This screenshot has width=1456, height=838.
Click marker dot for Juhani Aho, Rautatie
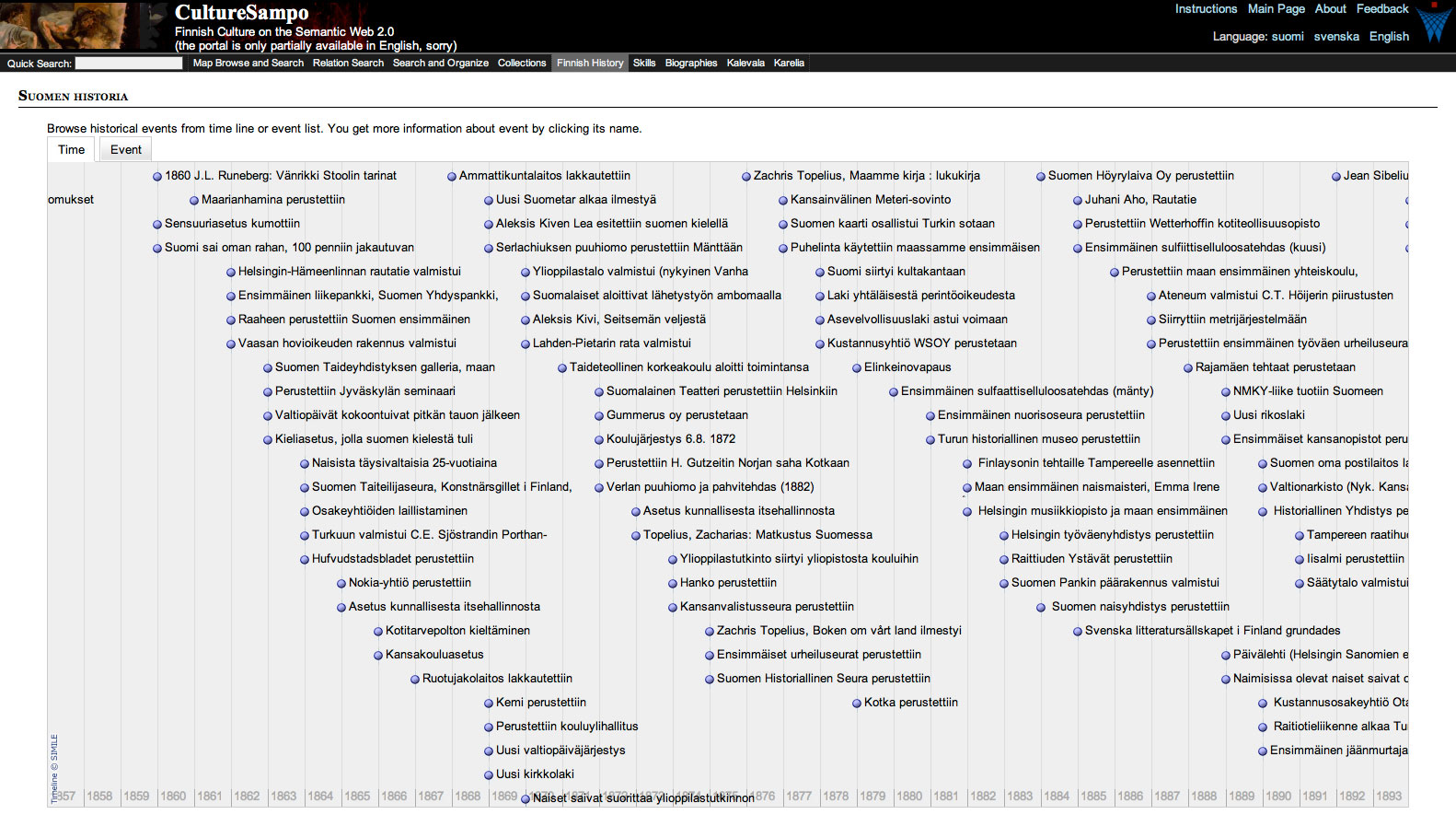point(1078,201)
